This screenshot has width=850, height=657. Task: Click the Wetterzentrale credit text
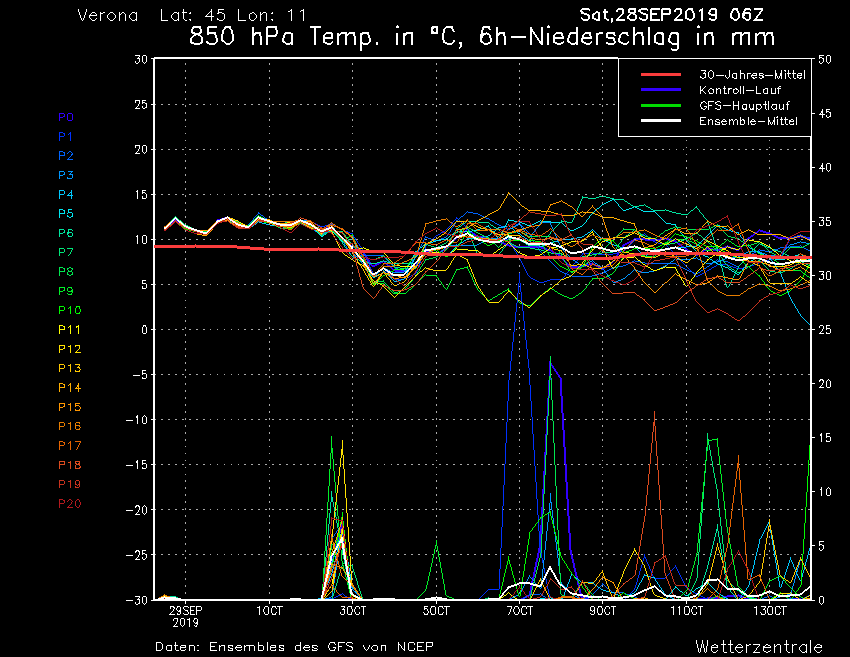click(759, 647)
